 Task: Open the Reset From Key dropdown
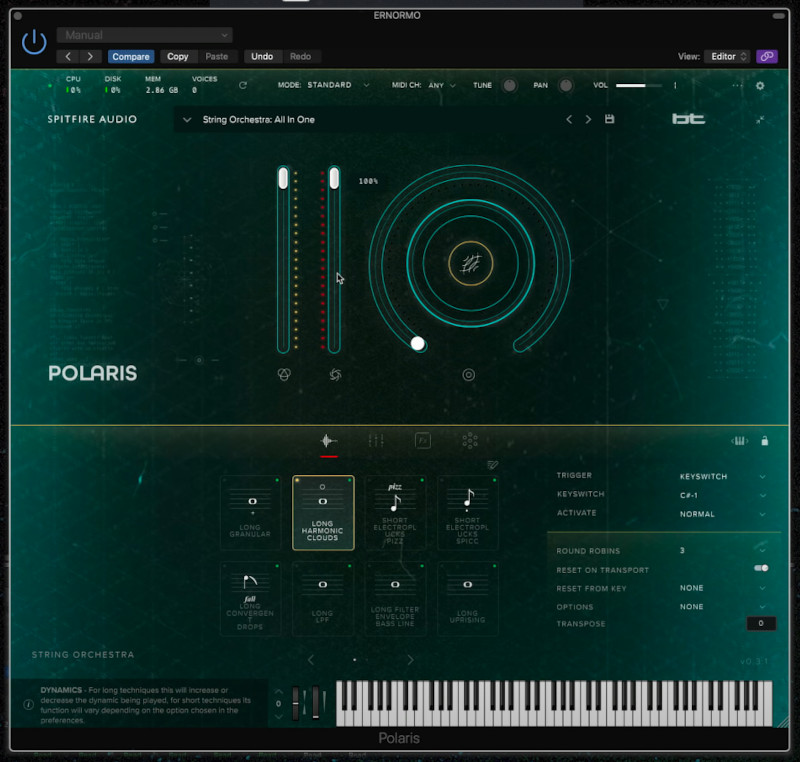(x=722, y=588)
